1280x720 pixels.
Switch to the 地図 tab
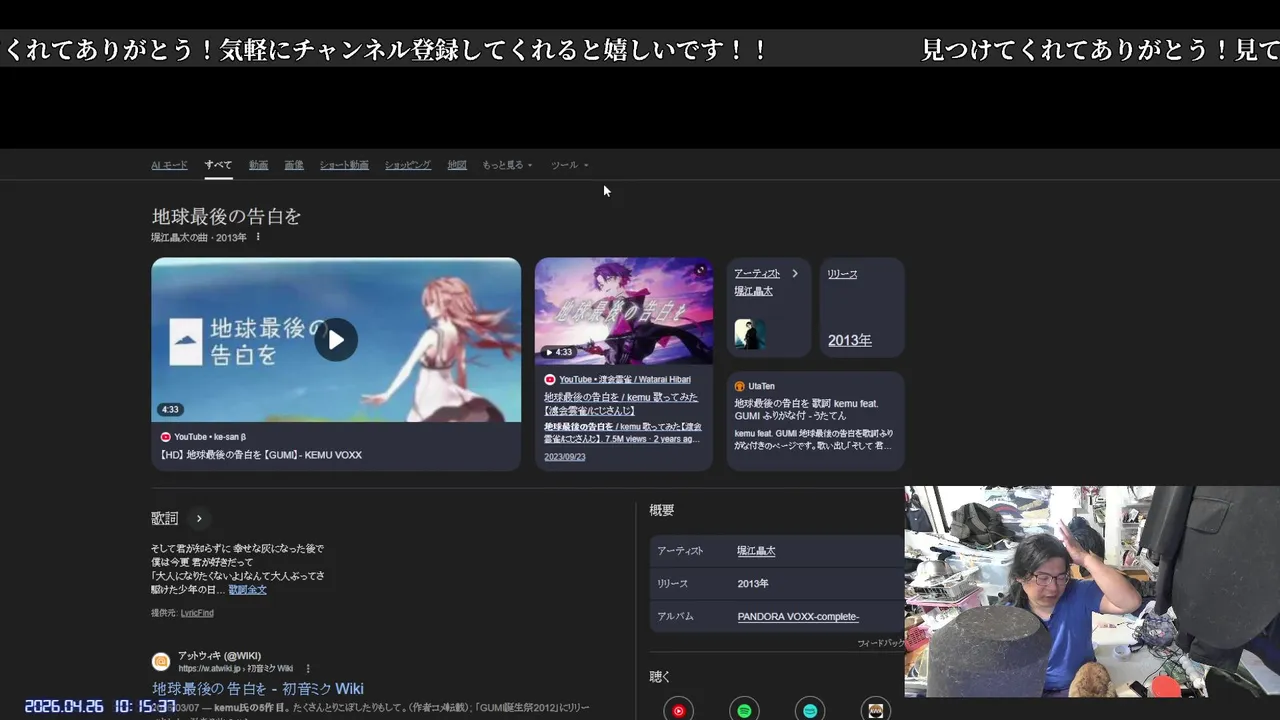click(x=457, y=165)
